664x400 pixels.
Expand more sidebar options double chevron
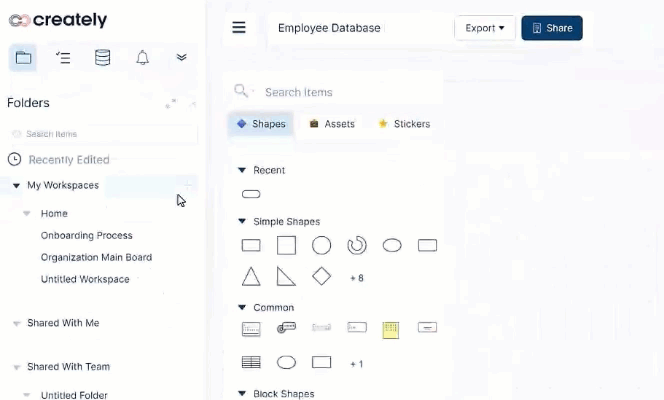click(181, 58)
